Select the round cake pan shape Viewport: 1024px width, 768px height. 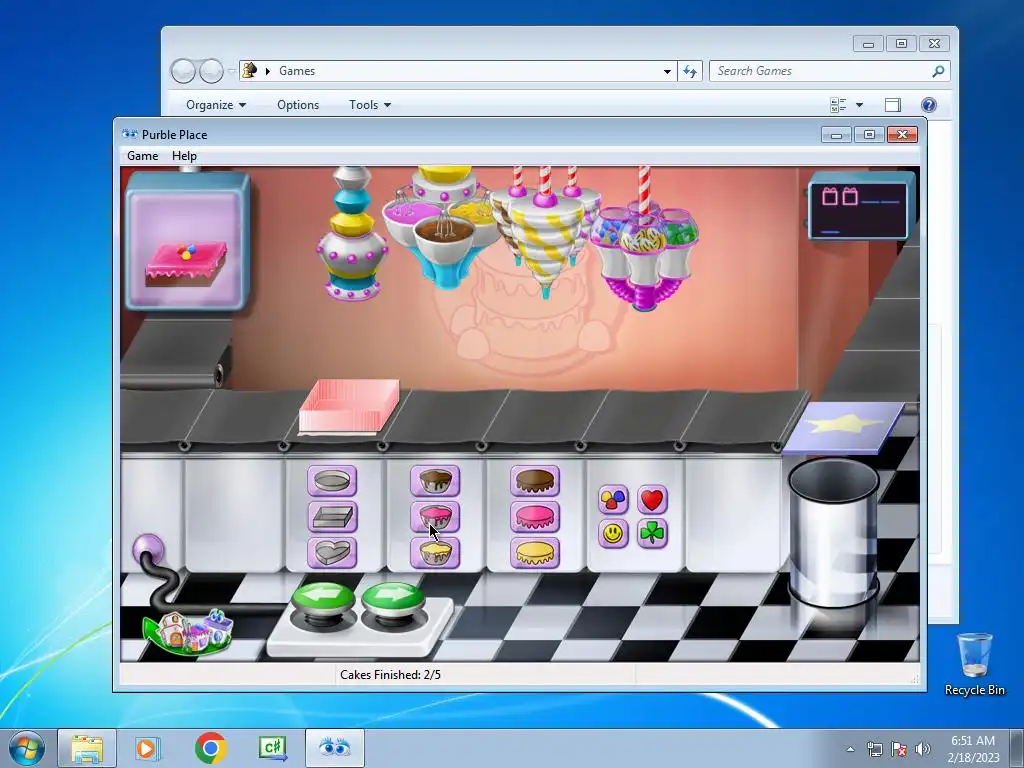pos(332,481)
